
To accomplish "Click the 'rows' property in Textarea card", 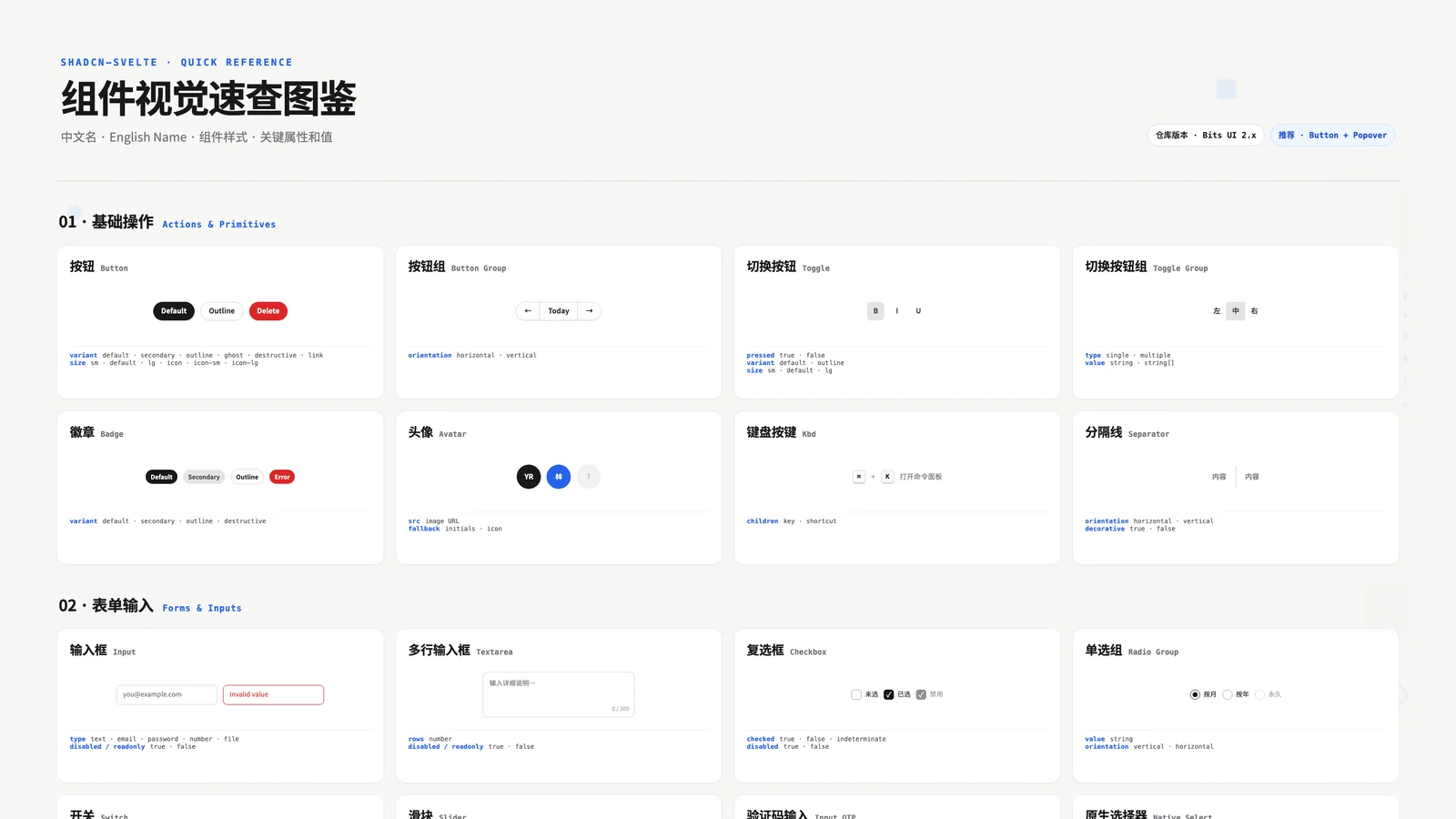I will (416, 739).
